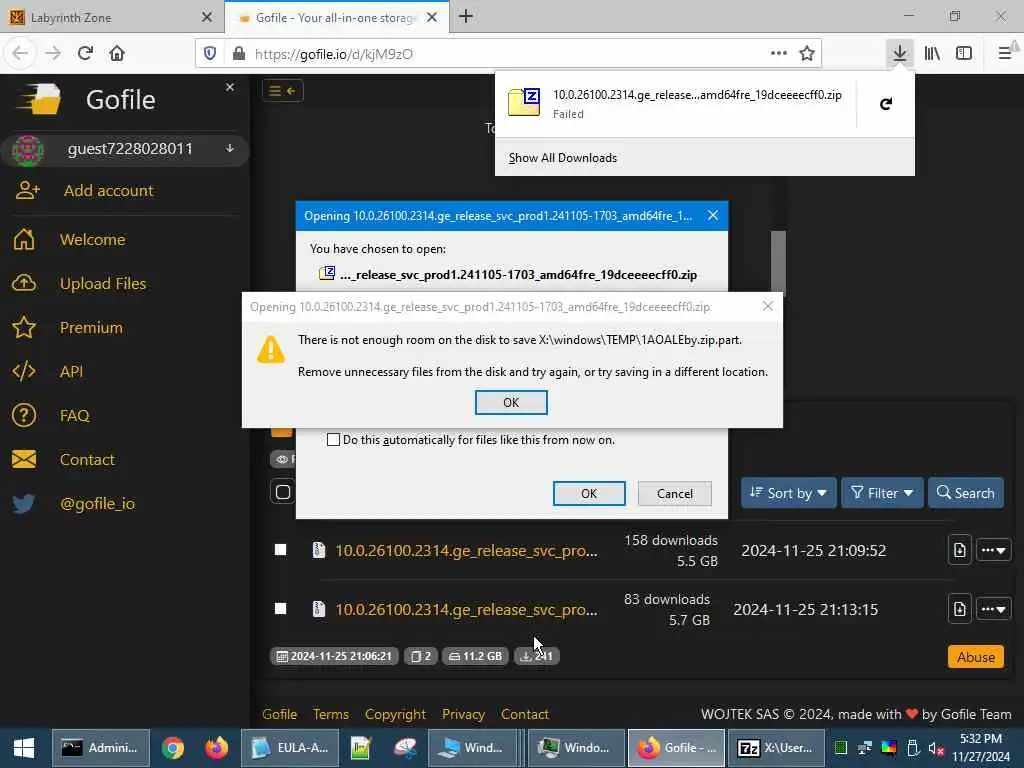Click the Firefox back arrow
Viewport: 1024px width, 768px height.
coord(20,53)
